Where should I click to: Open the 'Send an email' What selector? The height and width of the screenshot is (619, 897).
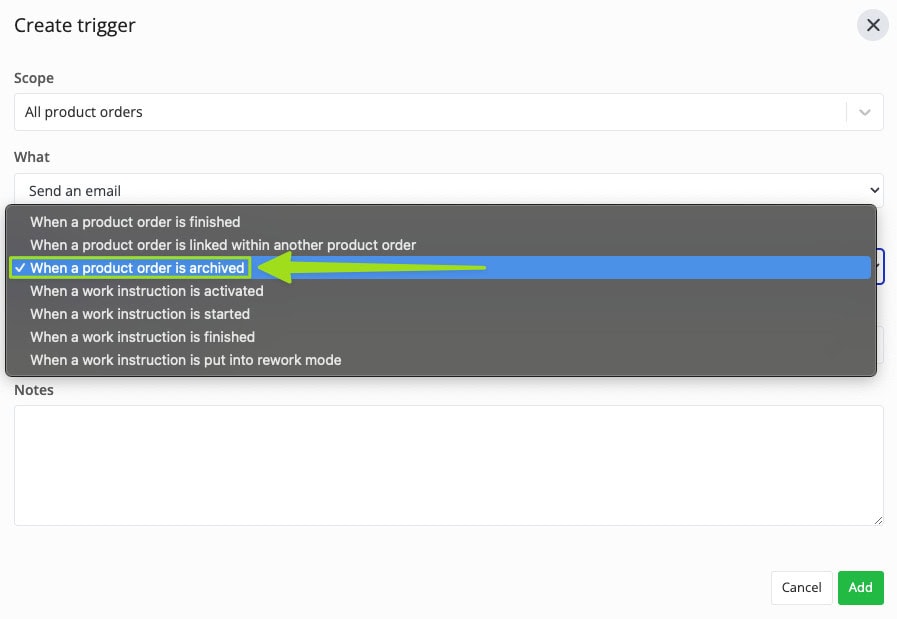click(448, 191)
